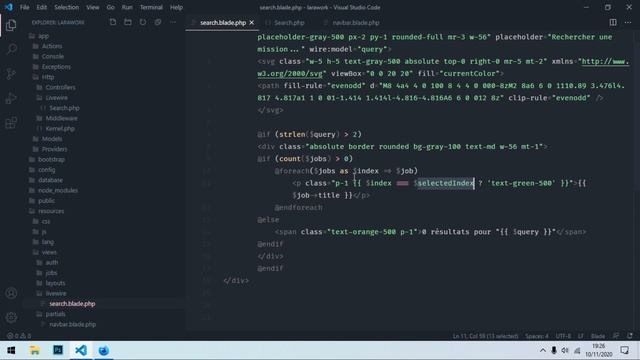The width and height of the screenshot is (640, 360).
Task: Expand the partials folder
Action: coord(55,314)
